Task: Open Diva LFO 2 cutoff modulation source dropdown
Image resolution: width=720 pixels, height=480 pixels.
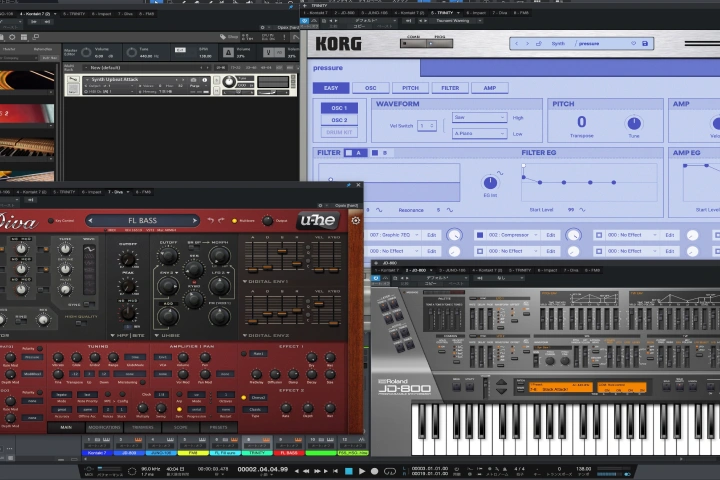Action: click(220, 273)
